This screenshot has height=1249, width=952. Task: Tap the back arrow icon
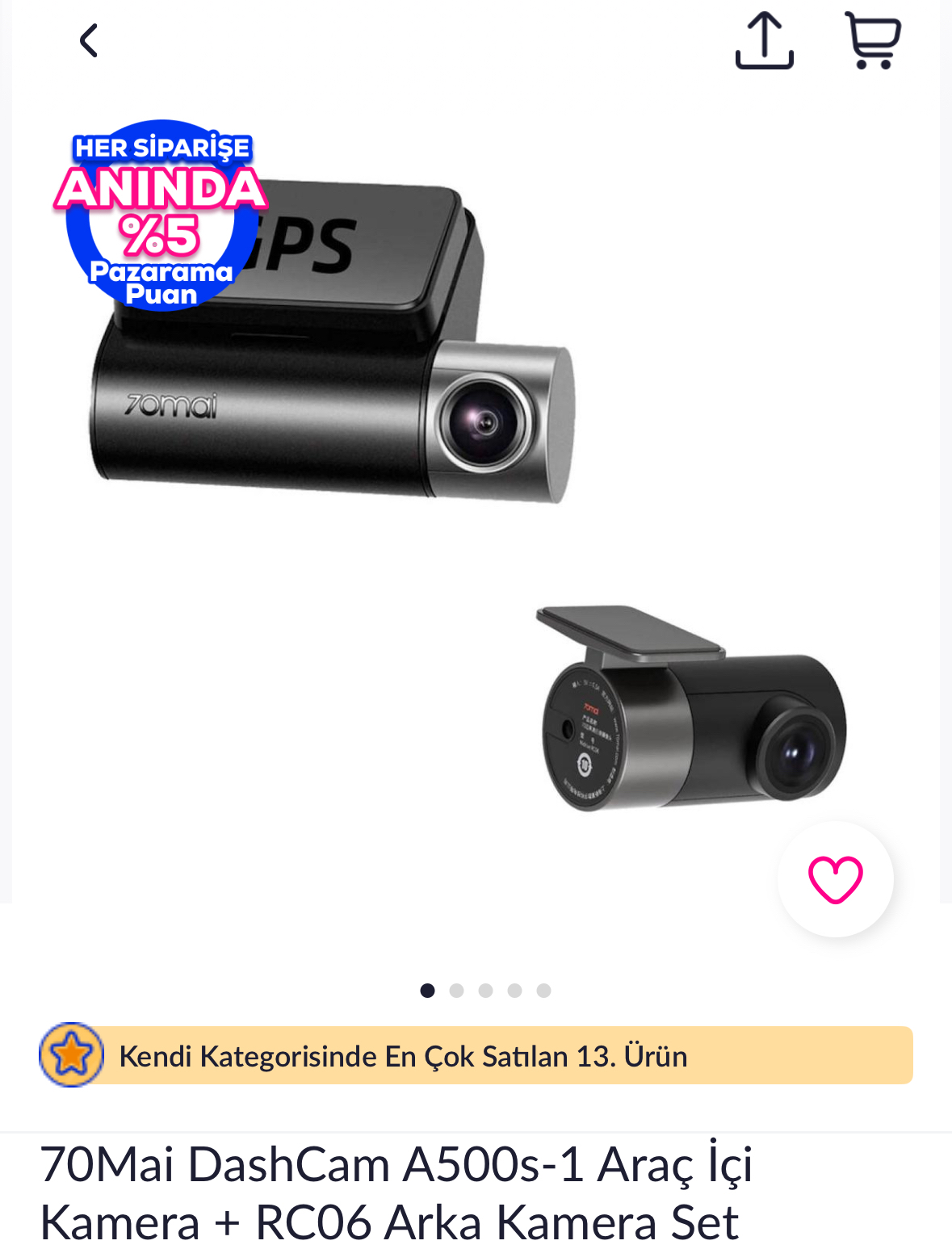point(88,40)
